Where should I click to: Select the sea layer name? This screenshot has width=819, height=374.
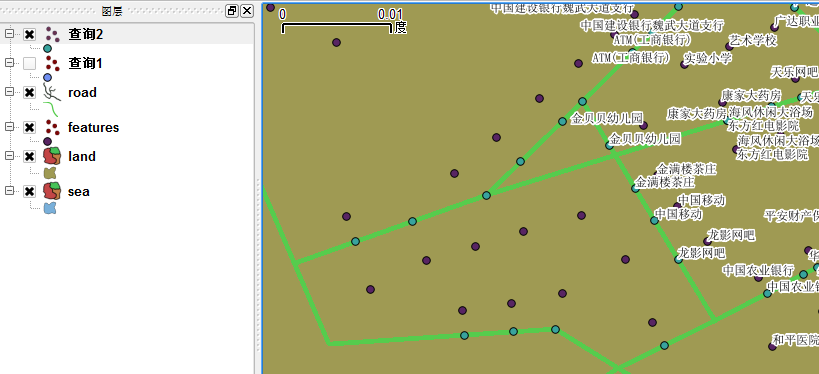pyautogui.click(x=79, y=191)
